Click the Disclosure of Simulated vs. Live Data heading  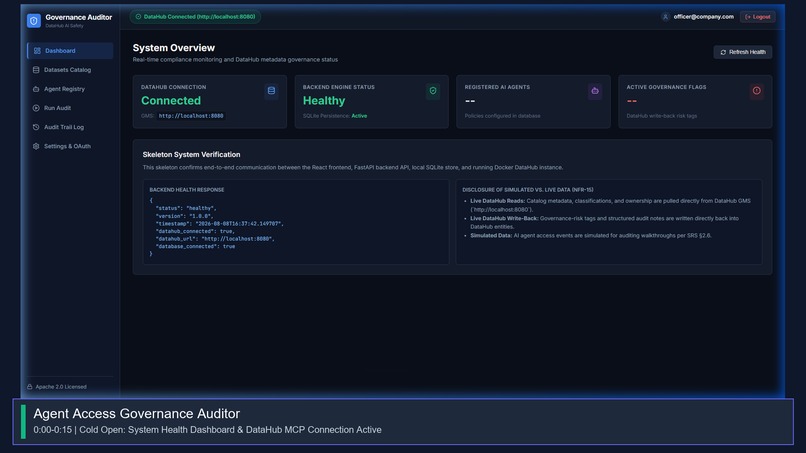coord(527,190)
